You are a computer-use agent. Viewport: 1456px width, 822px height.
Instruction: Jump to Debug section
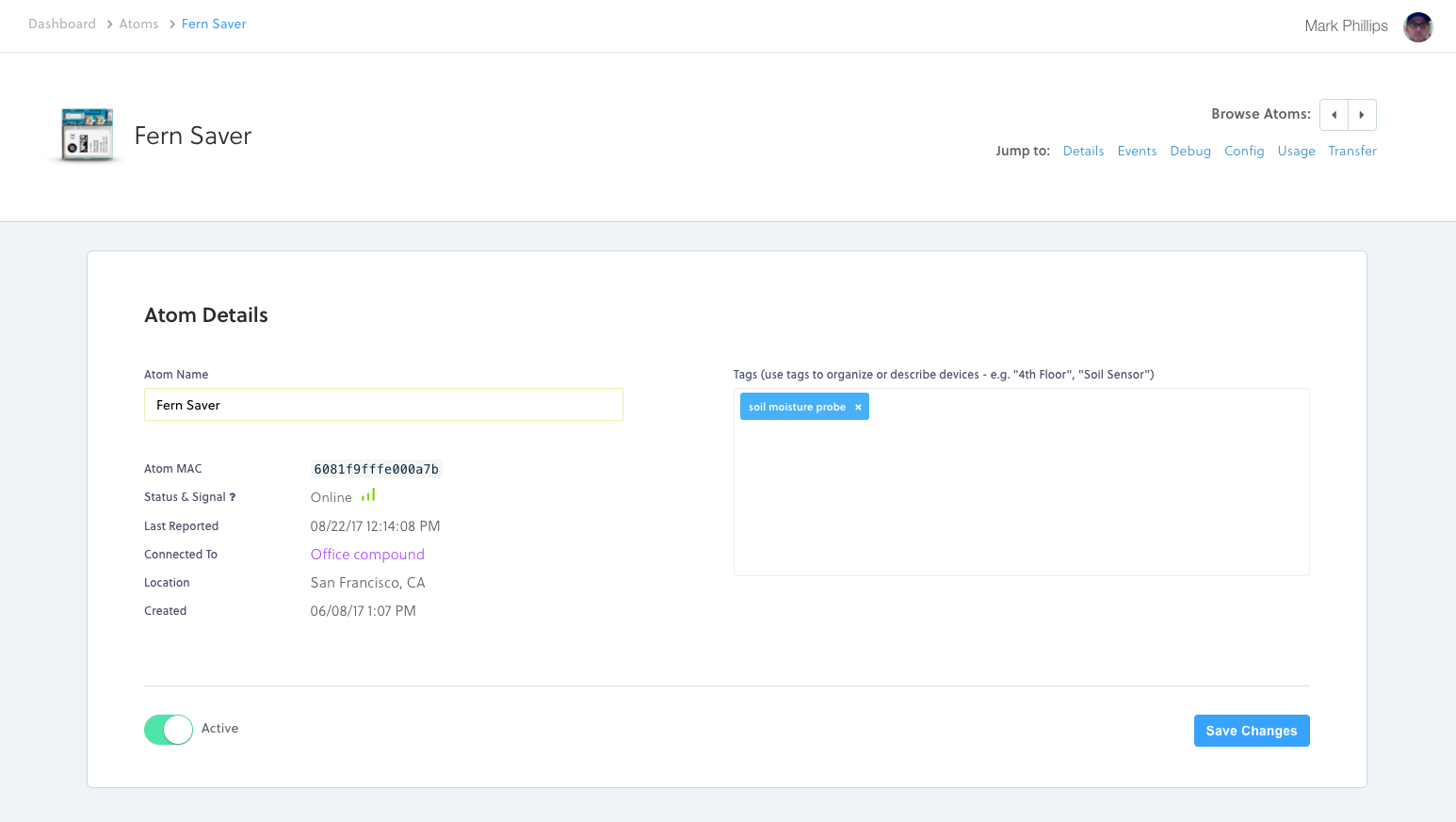point(1190,151)
